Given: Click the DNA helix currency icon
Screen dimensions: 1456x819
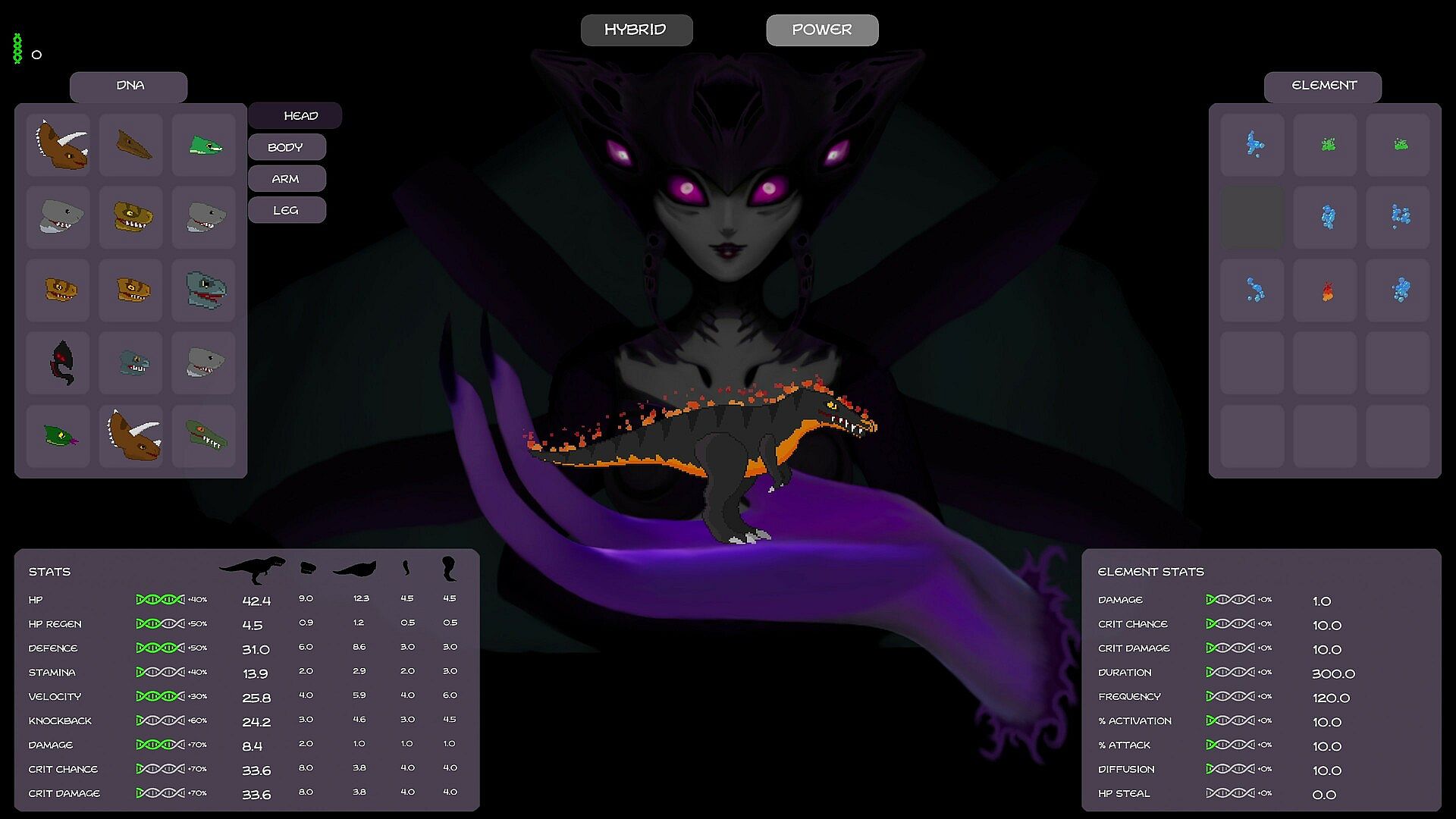Looking at the screenshot, I should coord(17,49).
